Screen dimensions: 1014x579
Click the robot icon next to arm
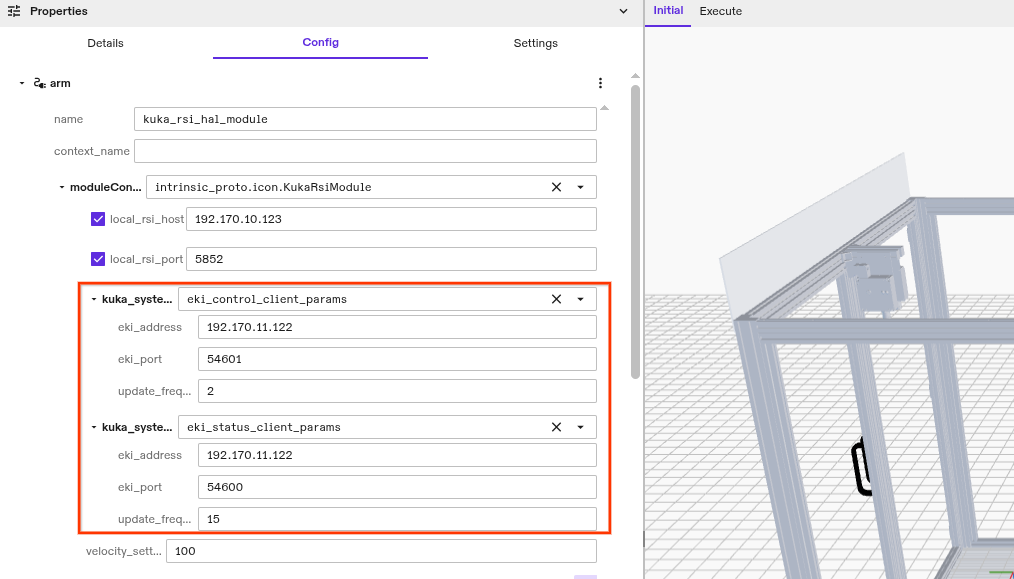(40, 83)
